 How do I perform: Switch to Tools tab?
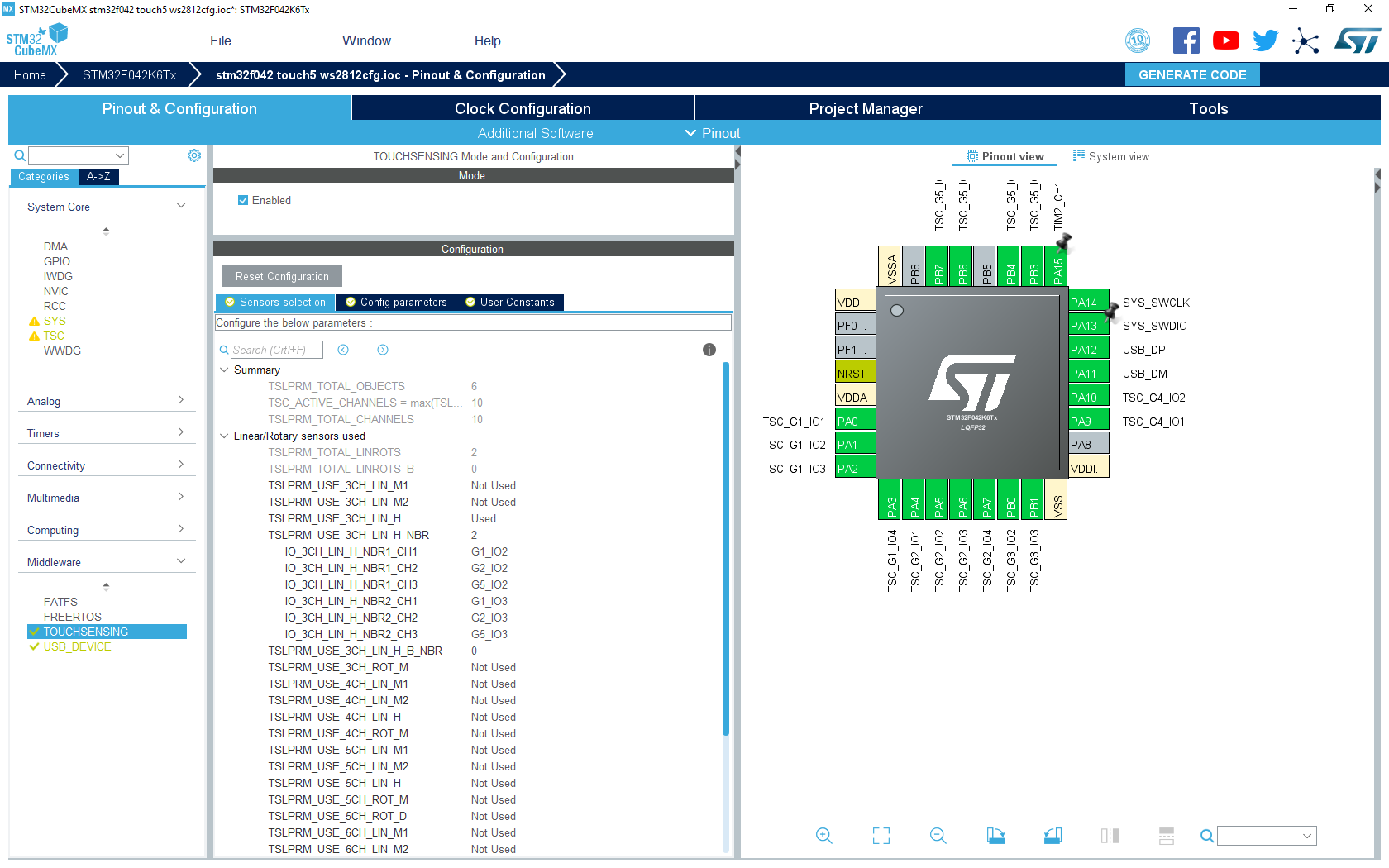click(x=1209, y=108)
